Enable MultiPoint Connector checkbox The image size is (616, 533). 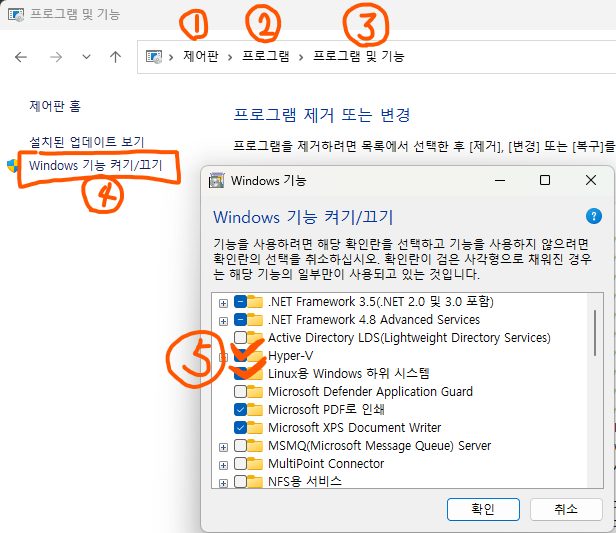pyautogui.click(x=240, y=463)
